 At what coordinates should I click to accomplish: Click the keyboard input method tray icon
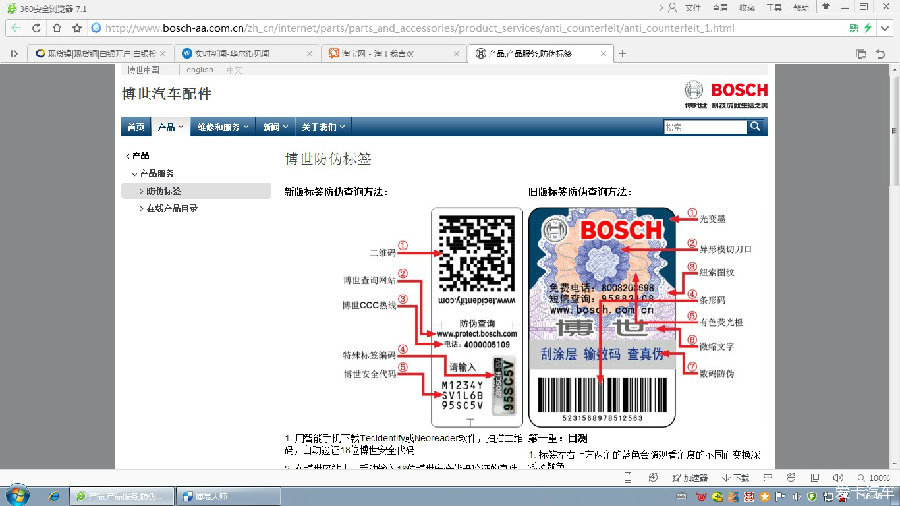pyautogui.click(x=681, y=497)
